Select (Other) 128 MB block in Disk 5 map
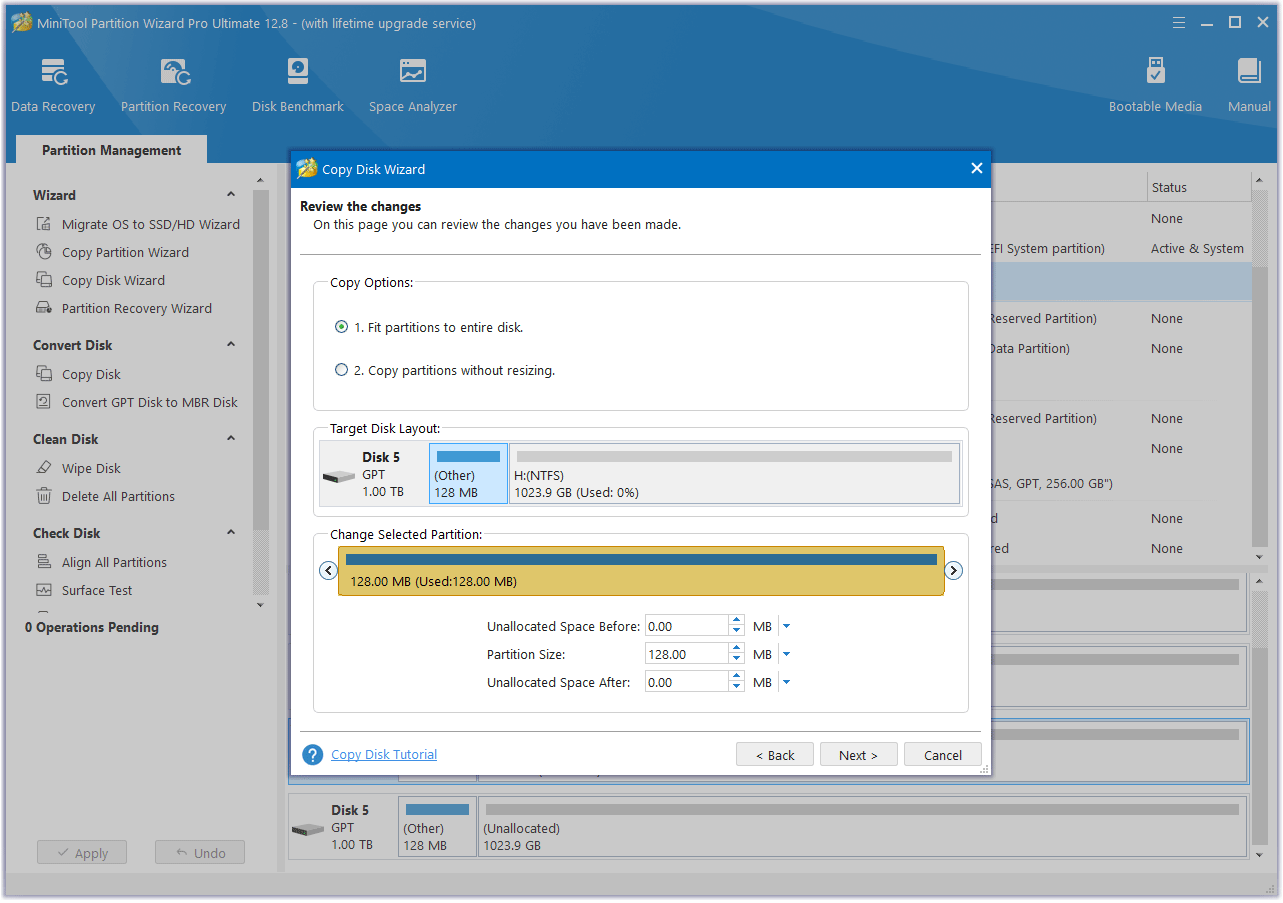Screen dimensions: 1283x903 tap(437, 826)
